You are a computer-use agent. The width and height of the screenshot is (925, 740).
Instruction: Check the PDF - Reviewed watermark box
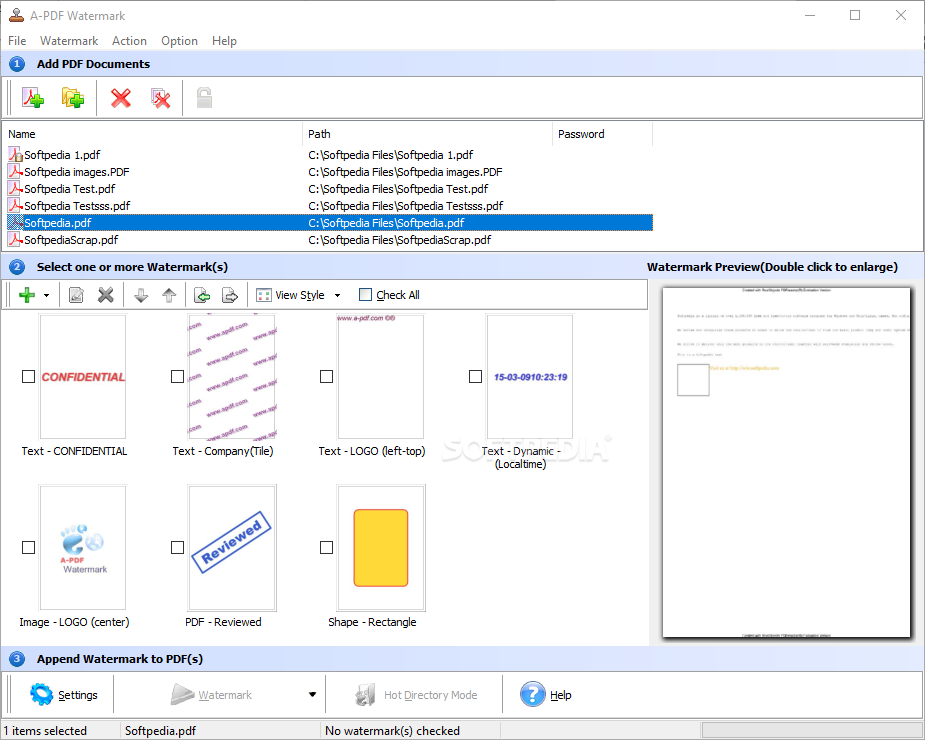(177, 548)
